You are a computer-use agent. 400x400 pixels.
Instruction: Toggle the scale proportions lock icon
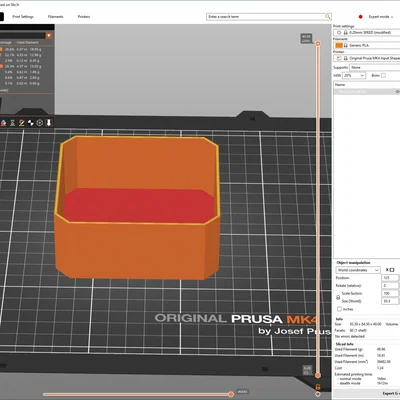[x=338, y=297]
